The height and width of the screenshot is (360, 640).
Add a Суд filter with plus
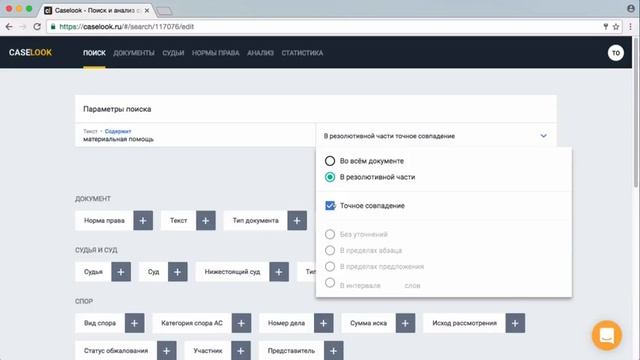point(178,272)
